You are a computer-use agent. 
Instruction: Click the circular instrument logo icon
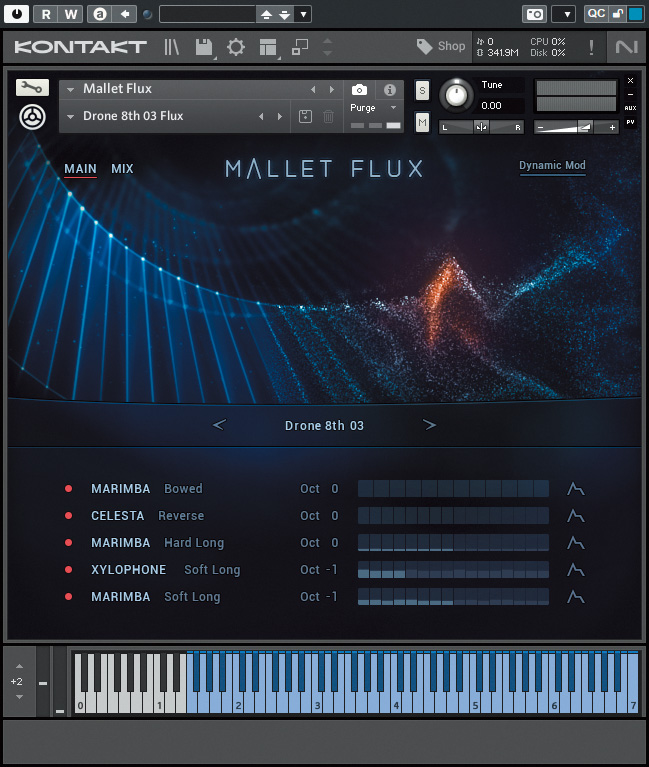pyautogui.click(x=32, y=117)
